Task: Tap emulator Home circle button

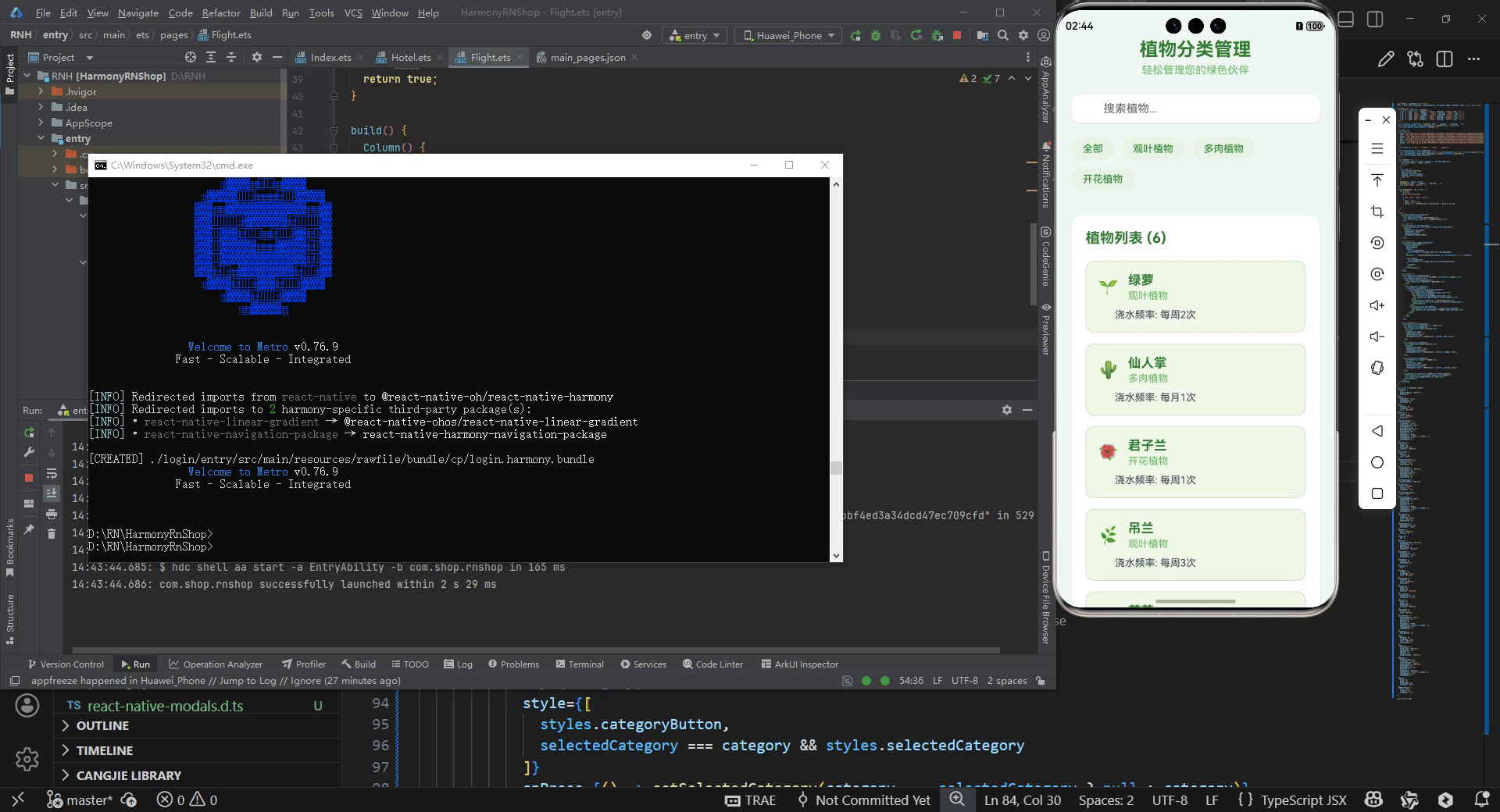Action: click(x=1377, y=462)
